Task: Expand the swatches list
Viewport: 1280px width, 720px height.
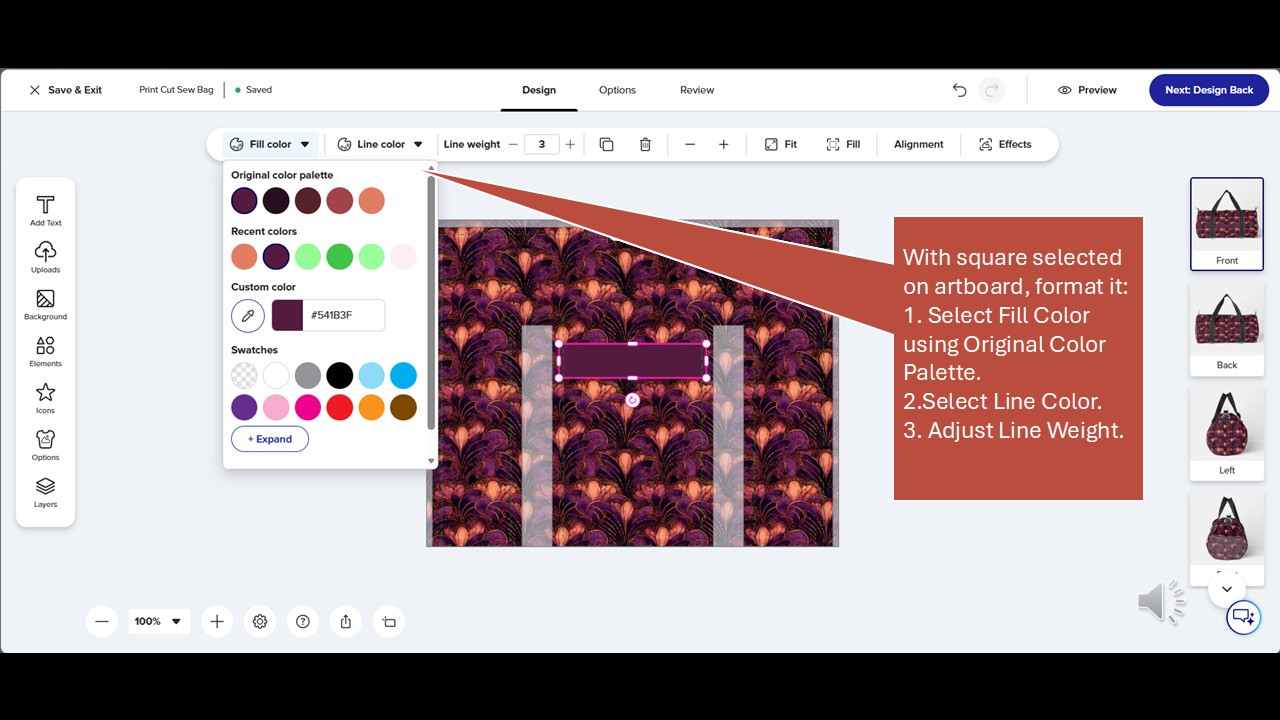Action: point(270,439)
